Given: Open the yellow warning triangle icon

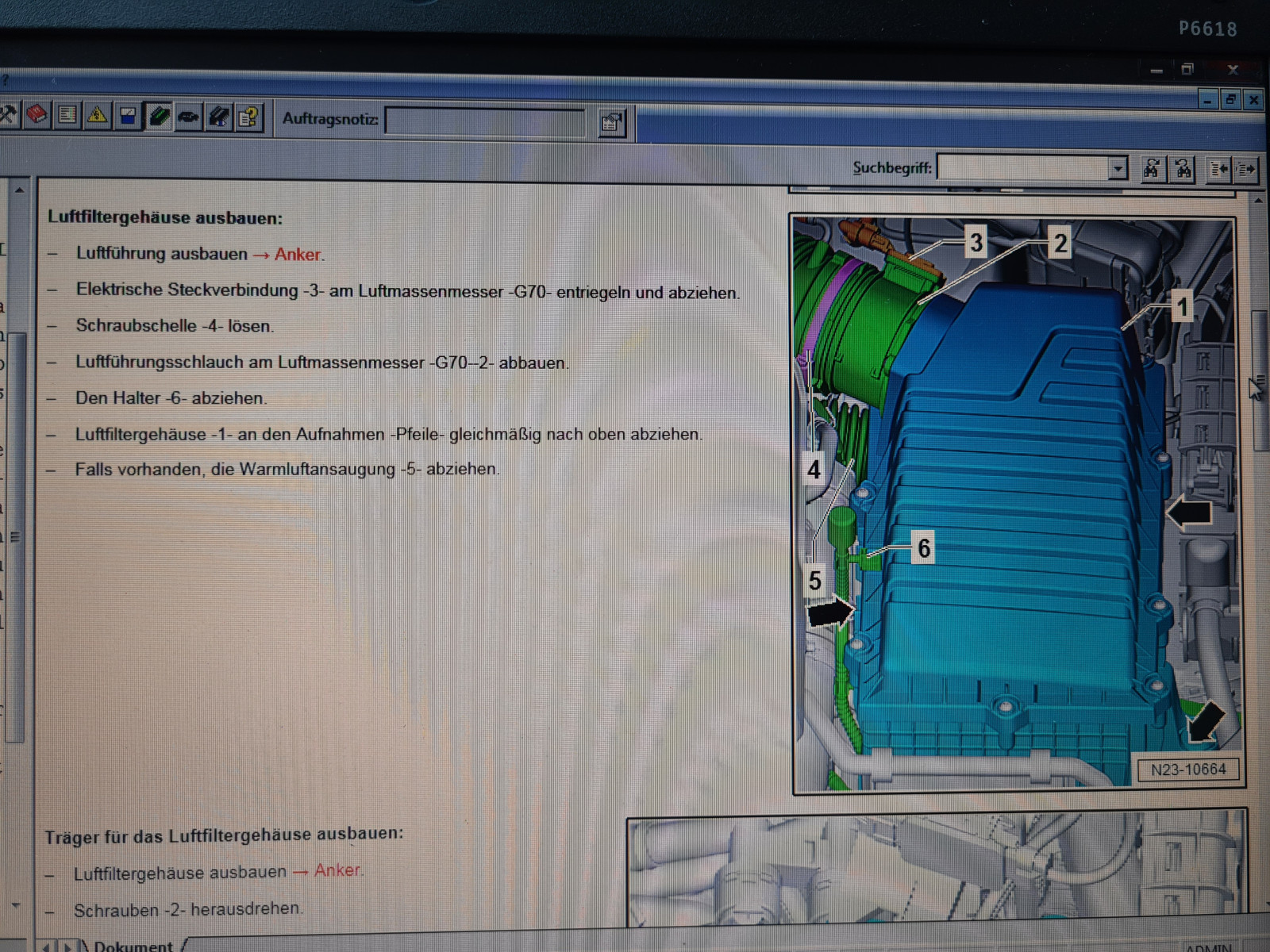Looking at the screenshot, I should pos(97,117).
